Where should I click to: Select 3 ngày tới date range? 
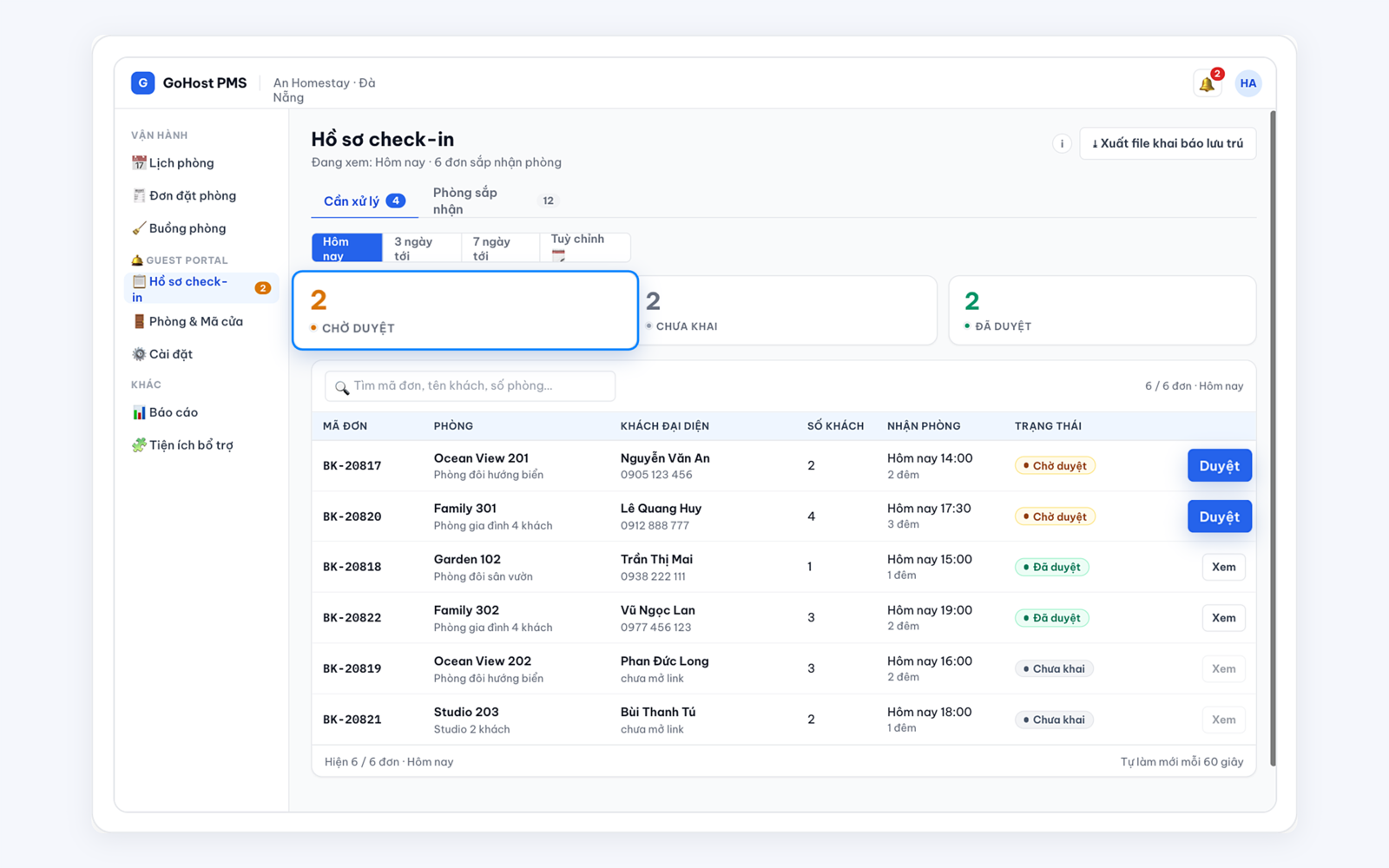pos(421,247)
